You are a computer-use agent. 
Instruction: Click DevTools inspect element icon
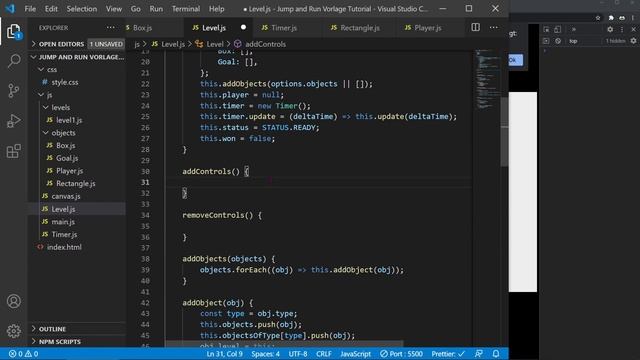[546, 29]
